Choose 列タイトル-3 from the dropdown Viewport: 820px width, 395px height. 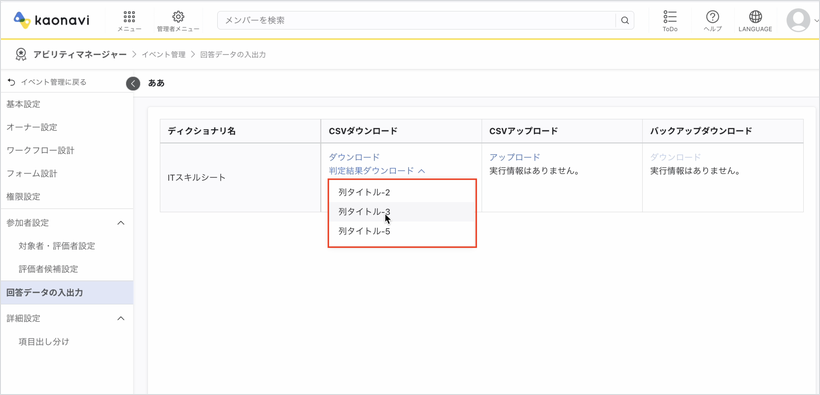[402, 212]
